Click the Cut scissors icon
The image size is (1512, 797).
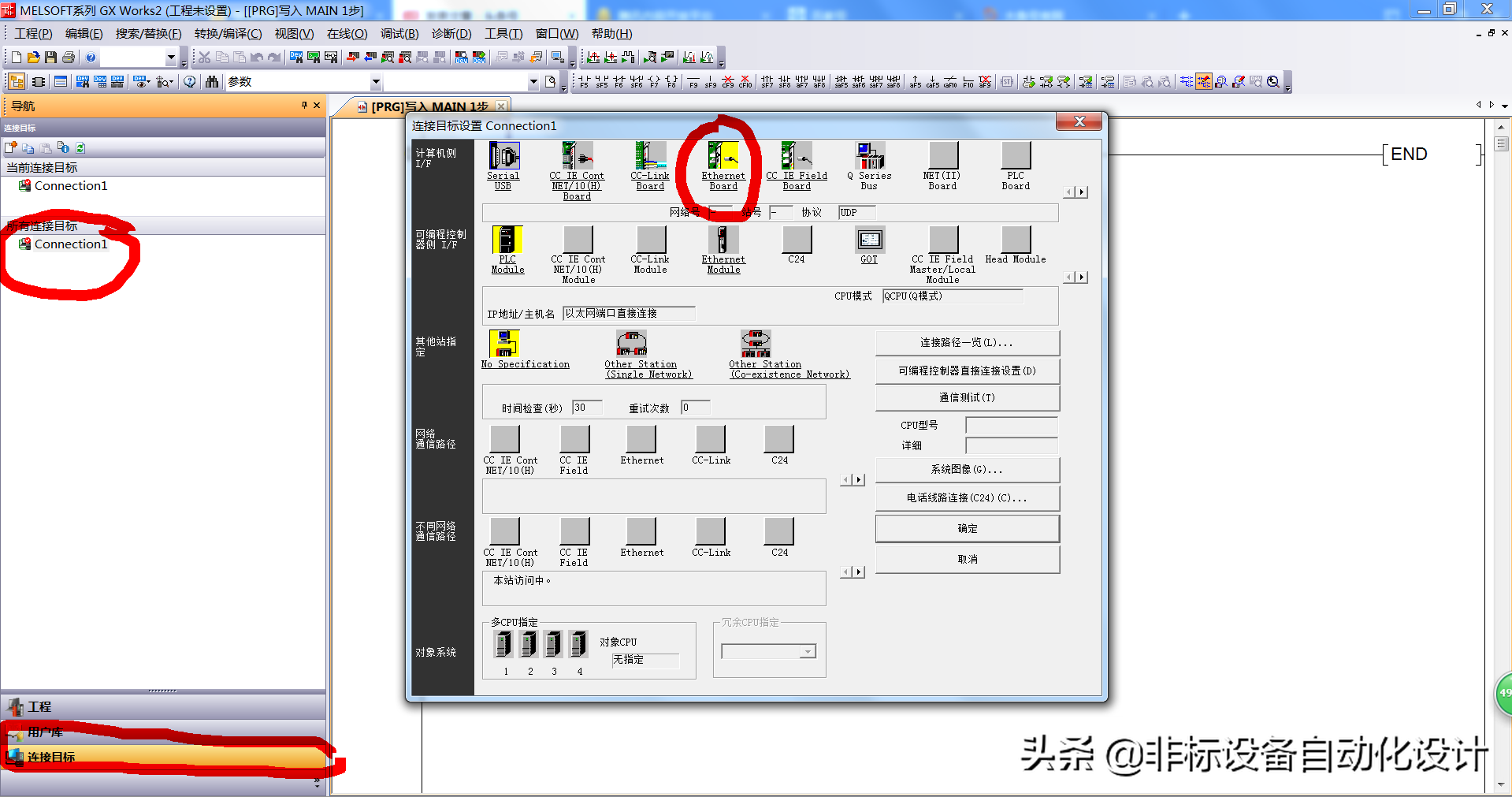click(204, 58)
